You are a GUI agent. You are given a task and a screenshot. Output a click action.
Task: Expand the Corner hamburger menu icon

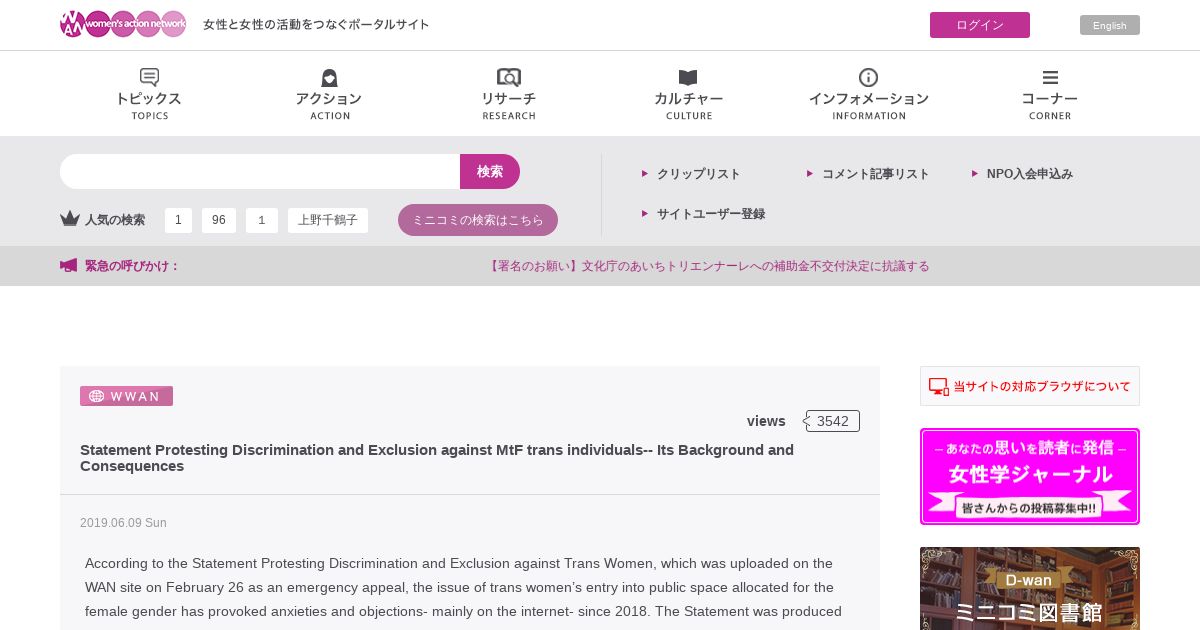[1050, 77]
